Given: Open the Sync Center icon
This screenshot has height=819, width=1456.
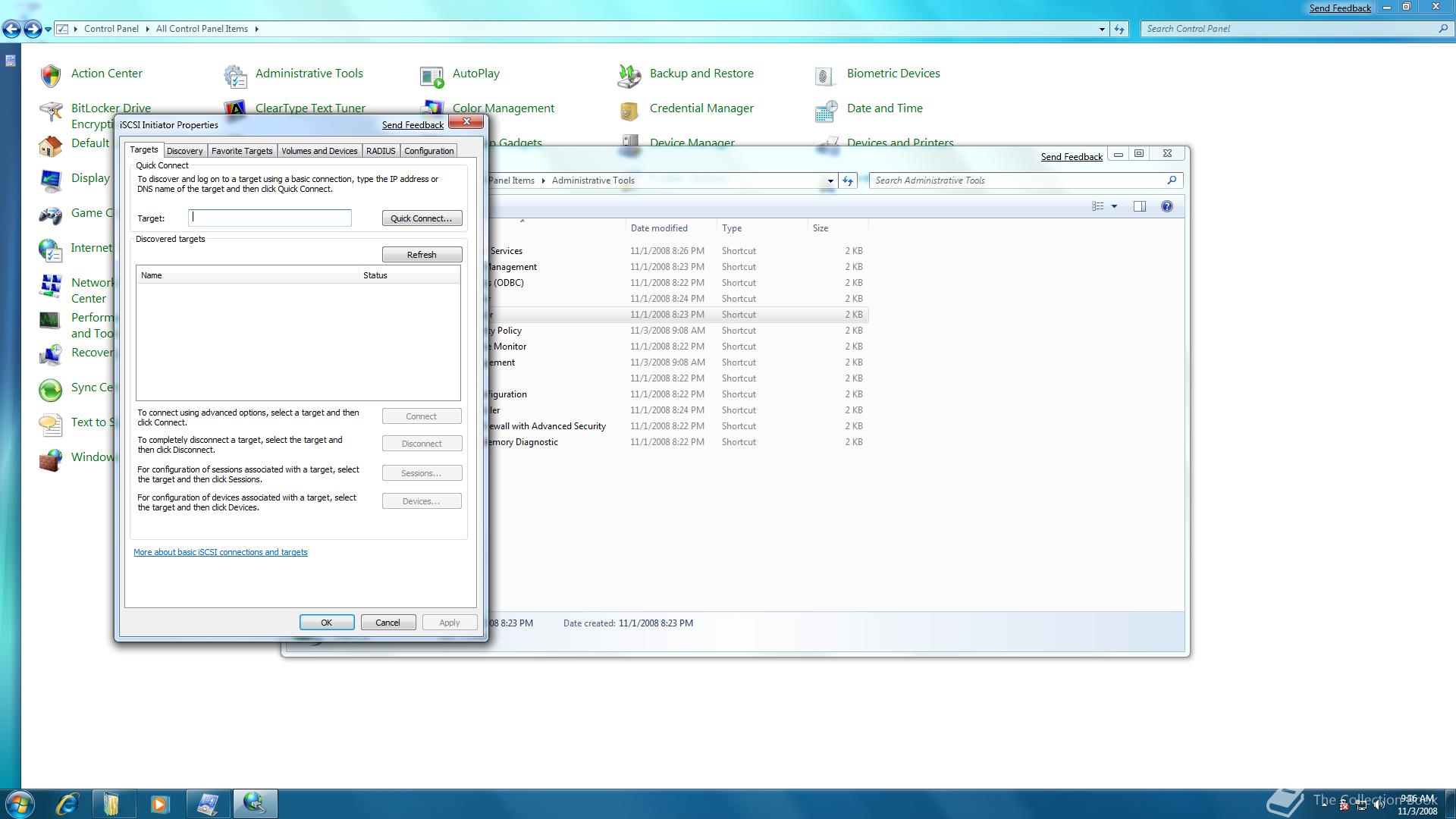Looking at the screenshot, I should coord(50,390).
